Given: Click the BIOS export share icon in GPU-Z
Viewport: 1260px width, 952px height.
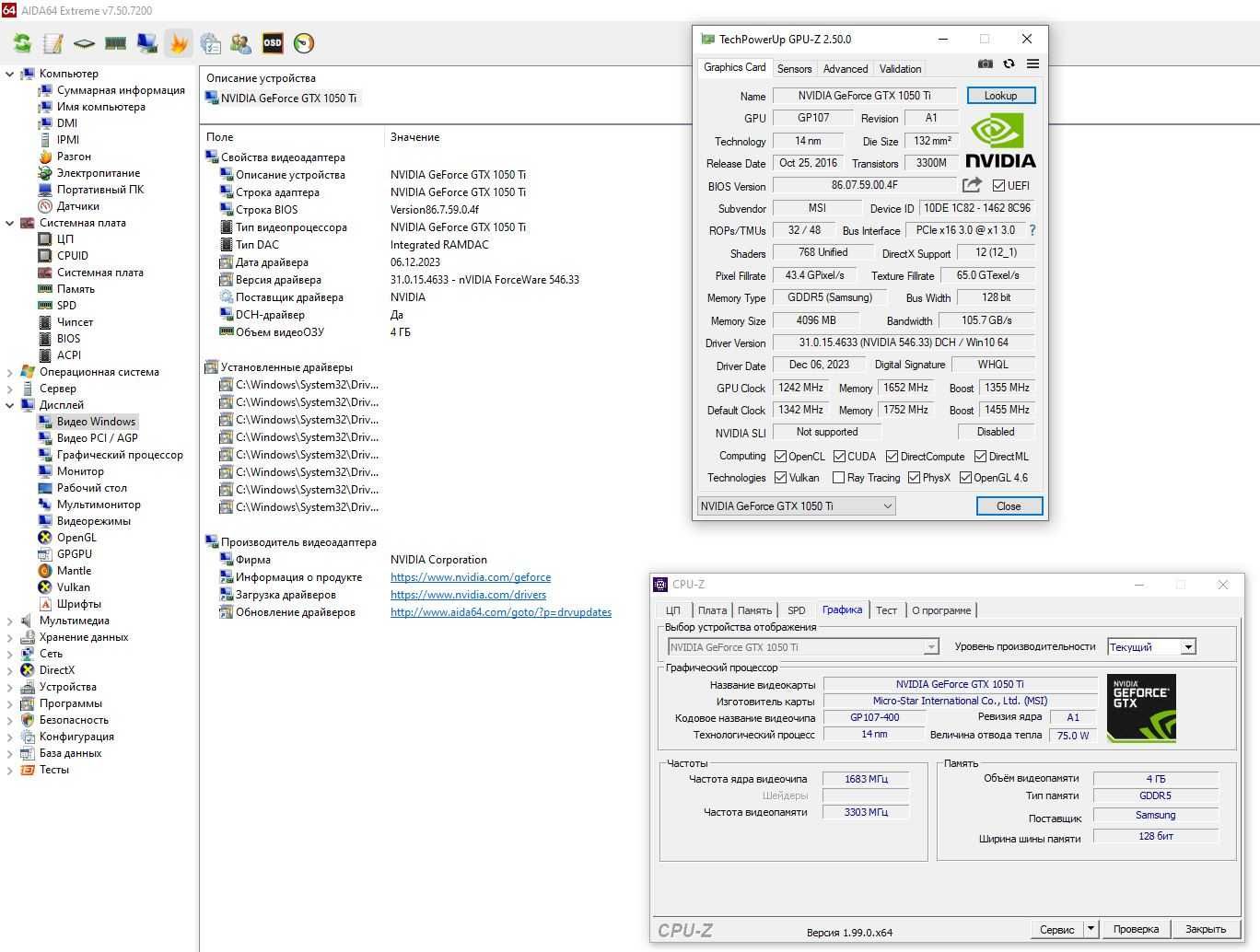Looking at the screenshot, I should [972, 185].
